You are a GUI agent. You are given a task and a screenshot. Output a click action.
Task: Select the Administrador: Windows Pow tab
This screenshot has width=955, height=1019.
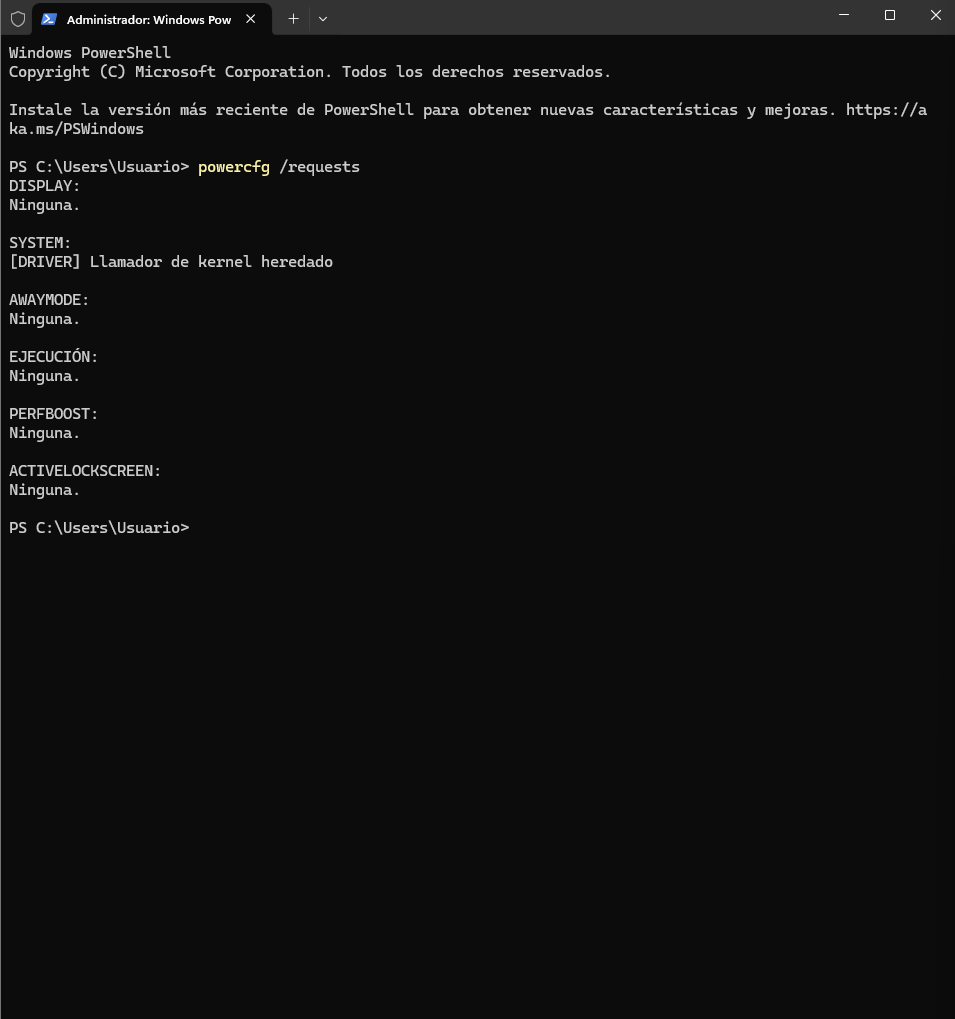[151, 19]
